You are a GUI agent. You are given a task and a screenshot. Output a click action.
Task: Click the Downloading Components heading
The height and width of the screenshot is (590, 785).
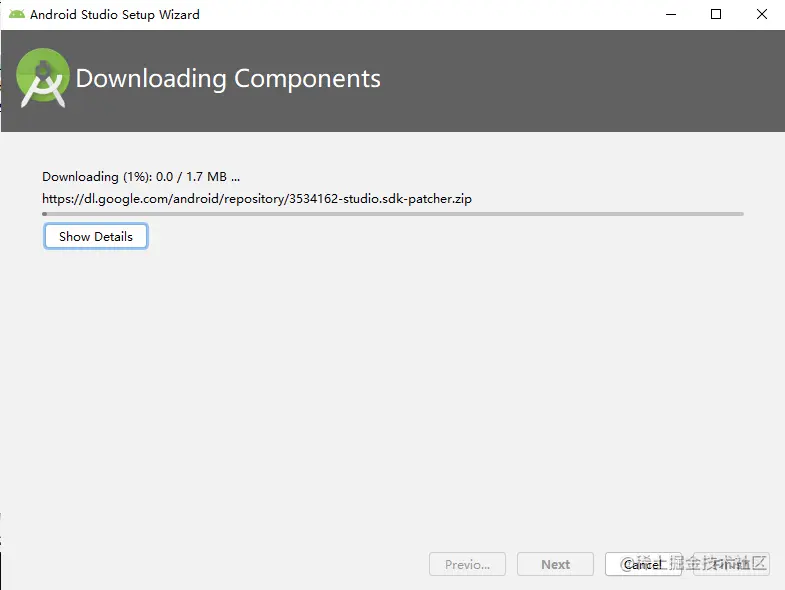tap(228, 79)
